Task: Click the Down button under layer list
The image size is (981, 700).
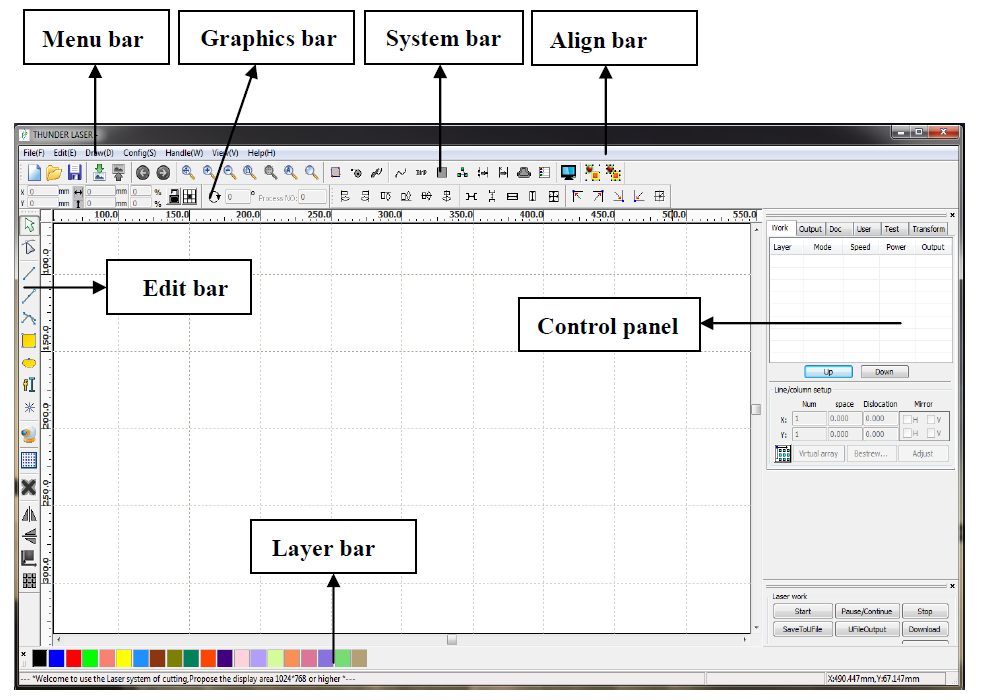Action: pyautogui.click(x=884, y=372)
